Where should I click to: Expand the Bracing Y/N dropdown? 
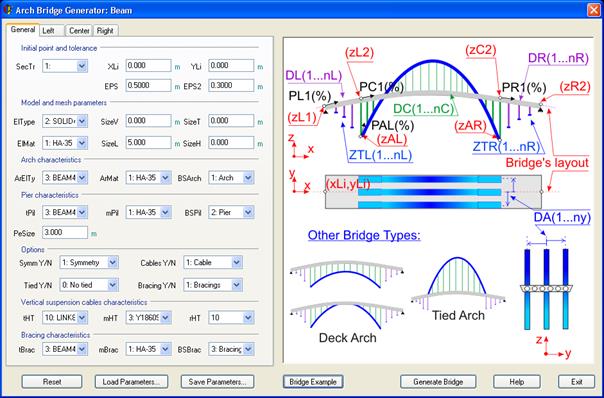coord(213,285)
